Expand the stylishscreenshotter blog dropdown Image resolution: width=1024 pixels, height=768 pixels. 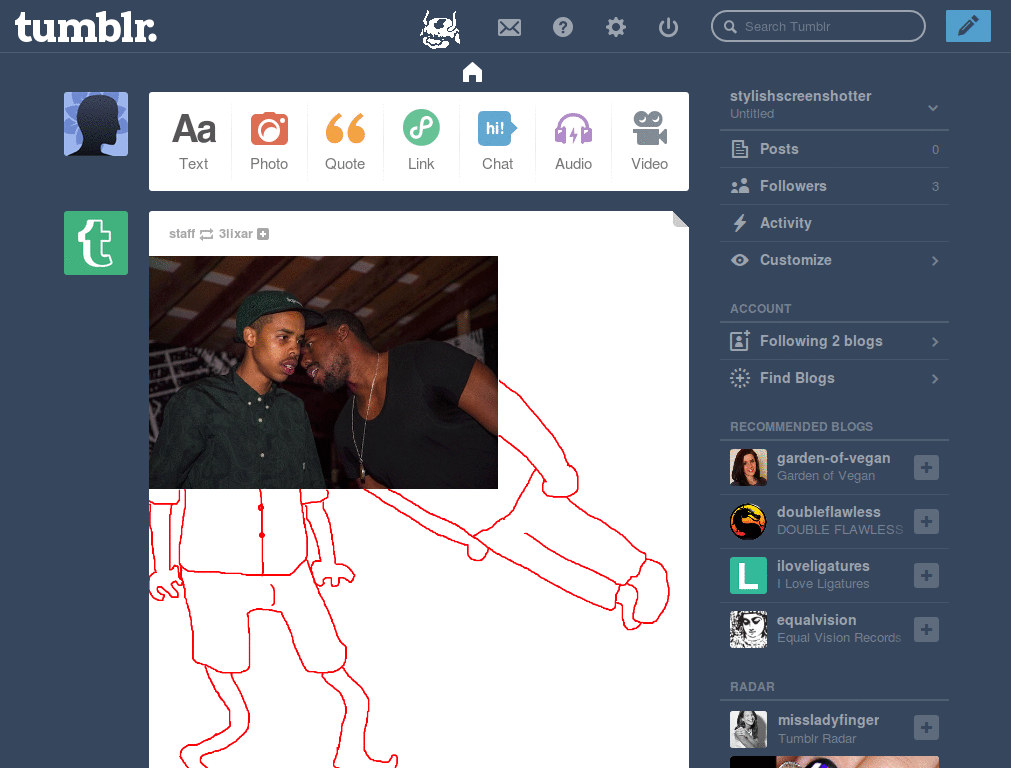pyautogui.click(x=932, y=107)
